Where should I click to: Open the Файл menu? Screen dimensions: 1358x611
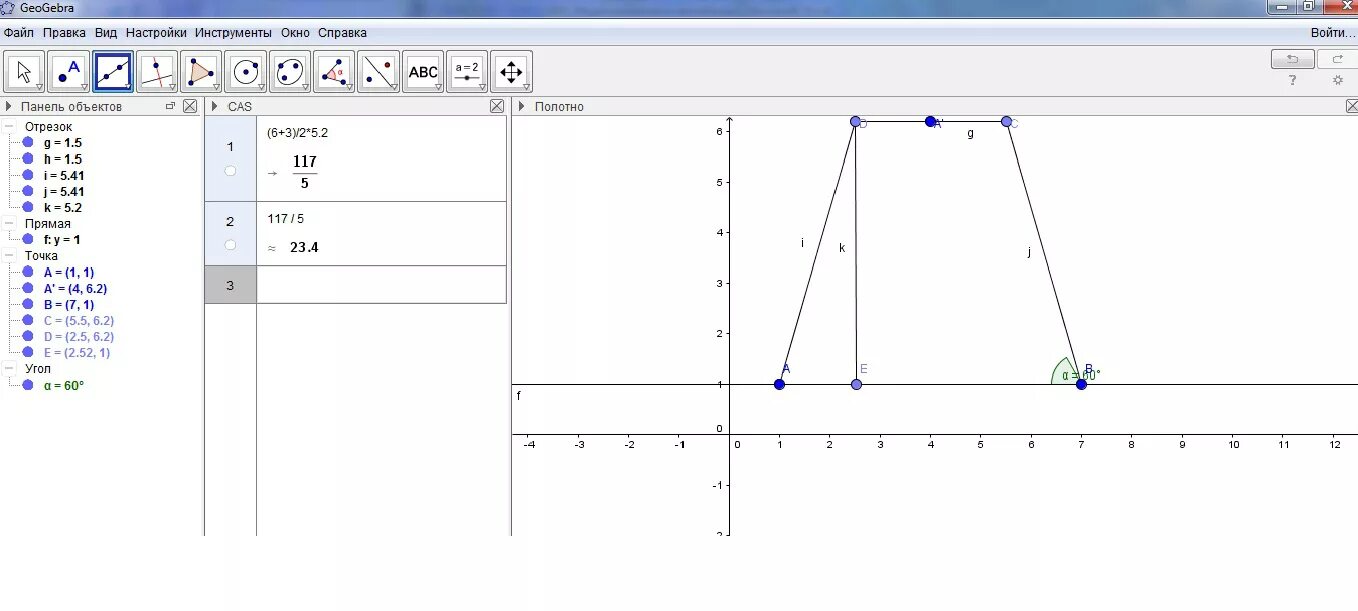pyautogui.click(x=18, y=32)
